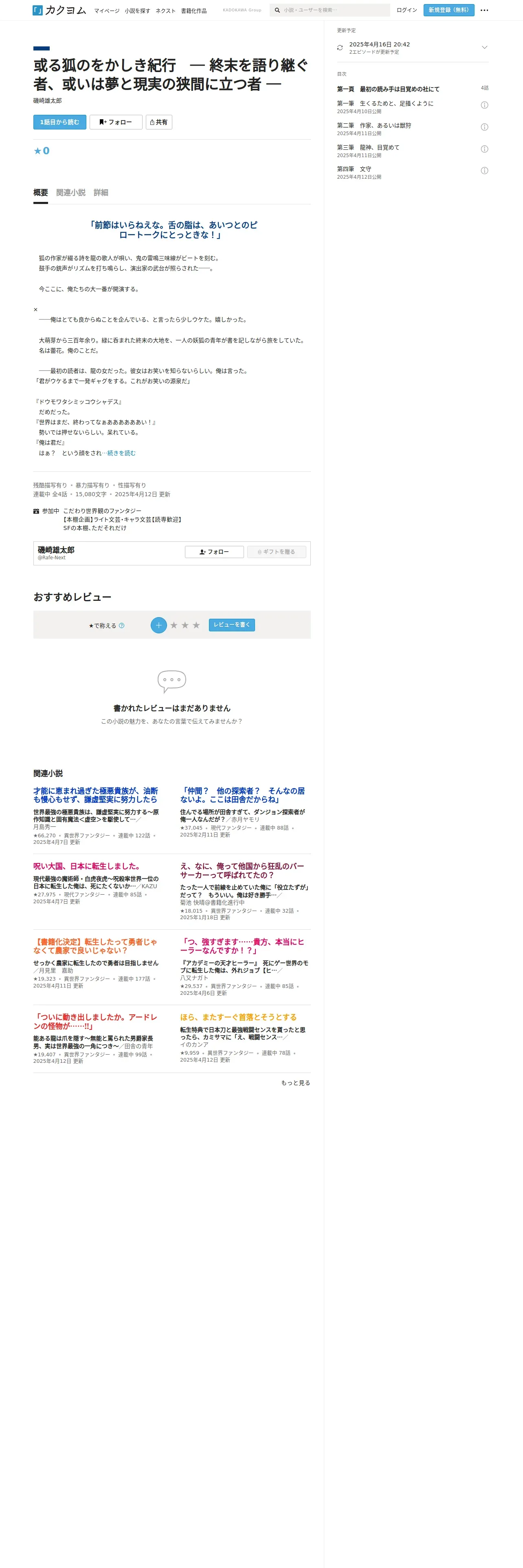The height and width of the screenshot is (1568, 523).
Task: Click the blue star rating count
Action: tap(42, 151)
